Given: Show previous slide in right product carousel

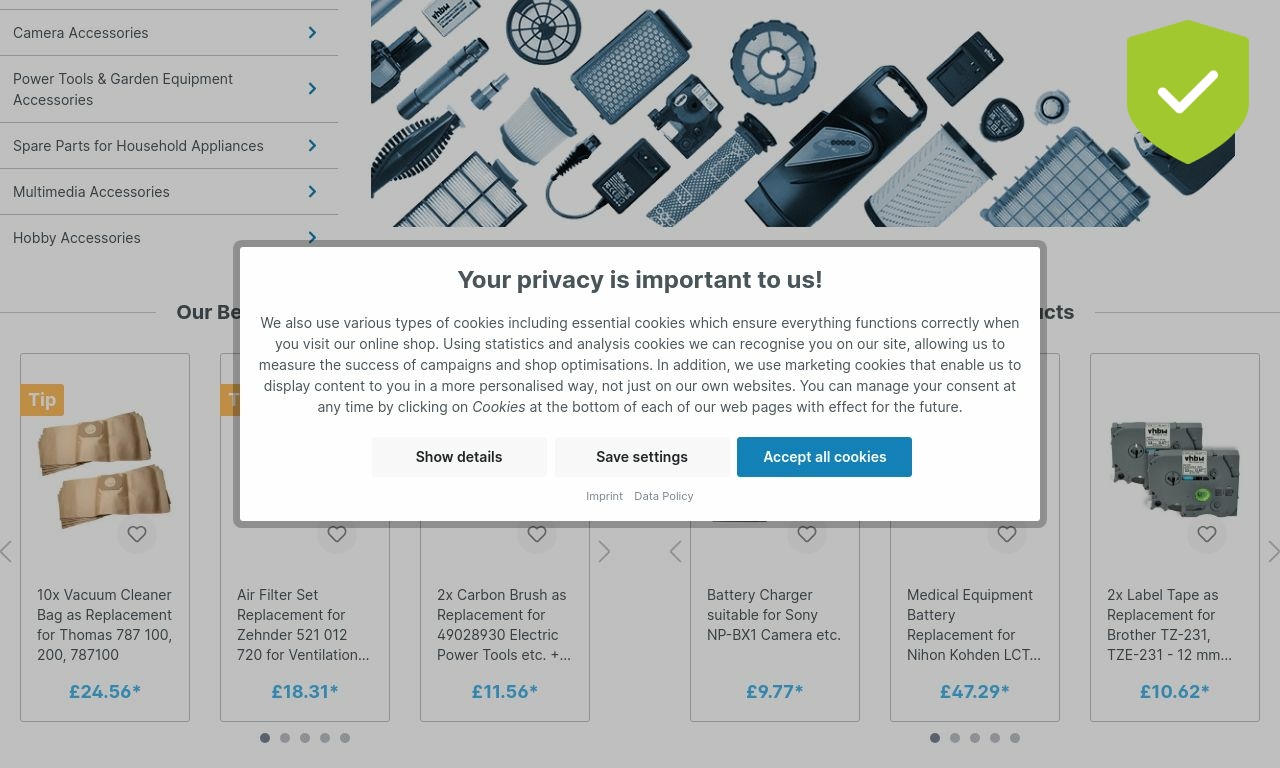Looking at the screenshot, I should click(x=676, y=552).
